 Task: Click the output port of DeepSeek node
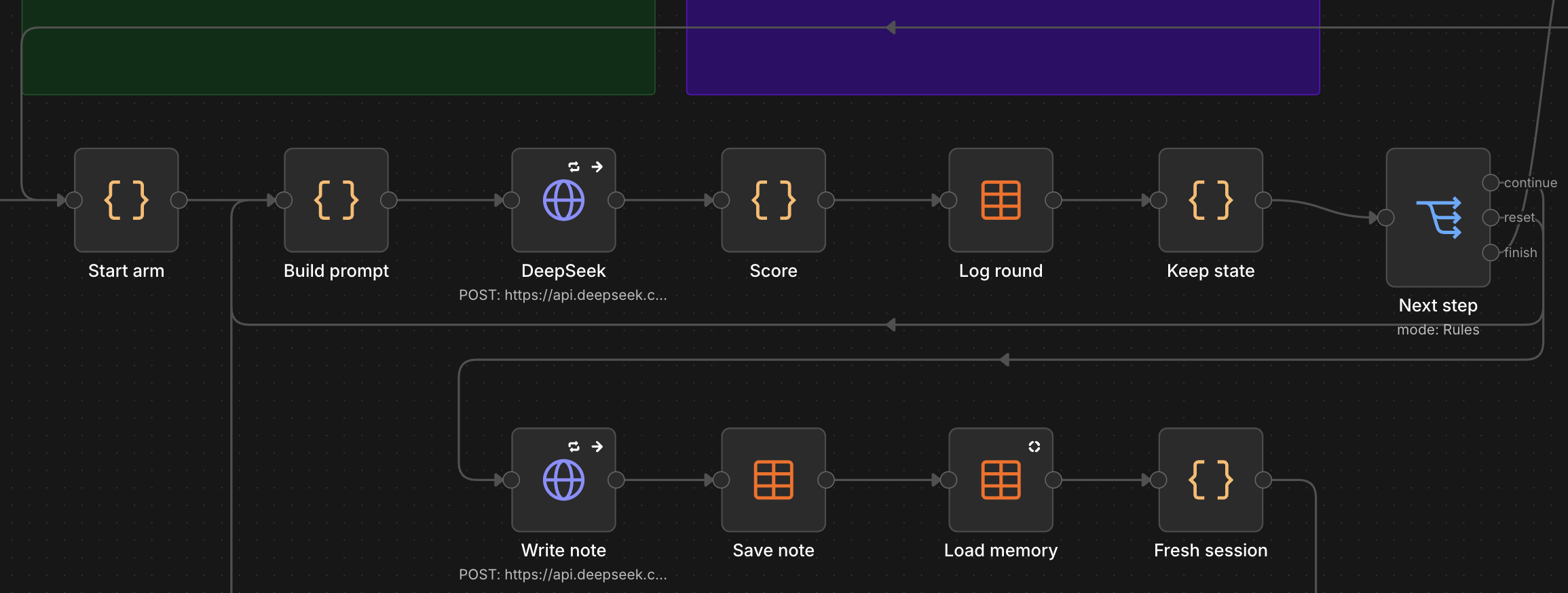tap(616, 200)
